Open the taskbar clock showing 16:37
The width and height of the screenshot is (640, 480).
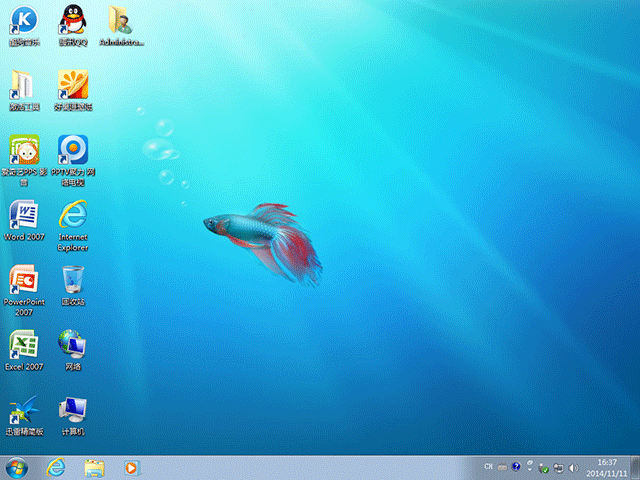click(x=607, y=467)
